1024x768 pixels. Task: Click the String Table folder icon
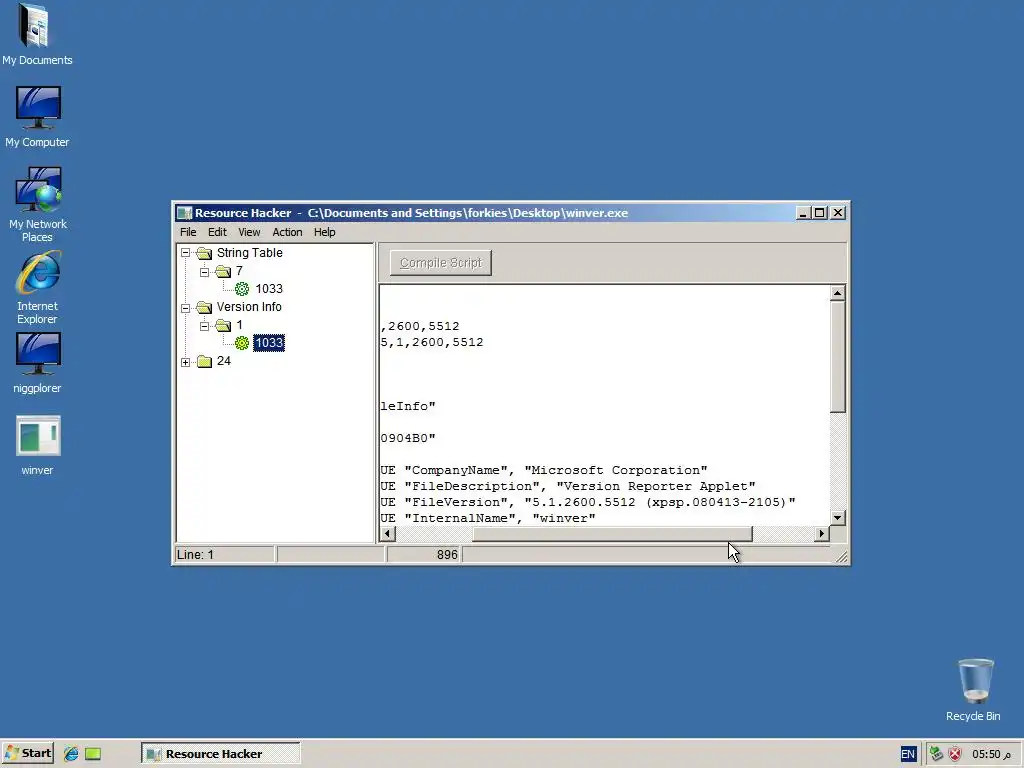[x=204, y=253]
